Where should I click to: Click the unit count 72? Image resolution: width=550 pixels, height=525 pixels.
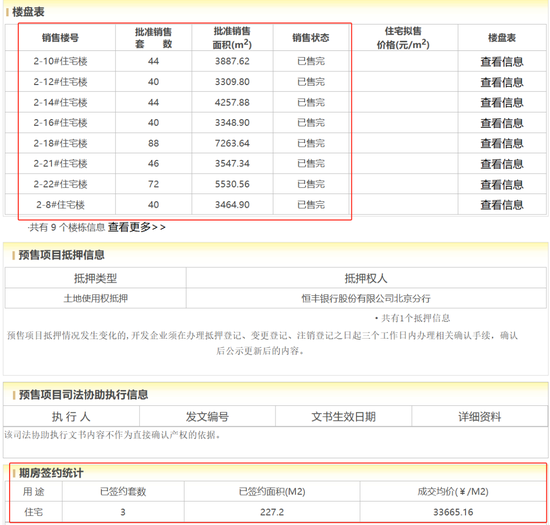(x=153, y=184)
